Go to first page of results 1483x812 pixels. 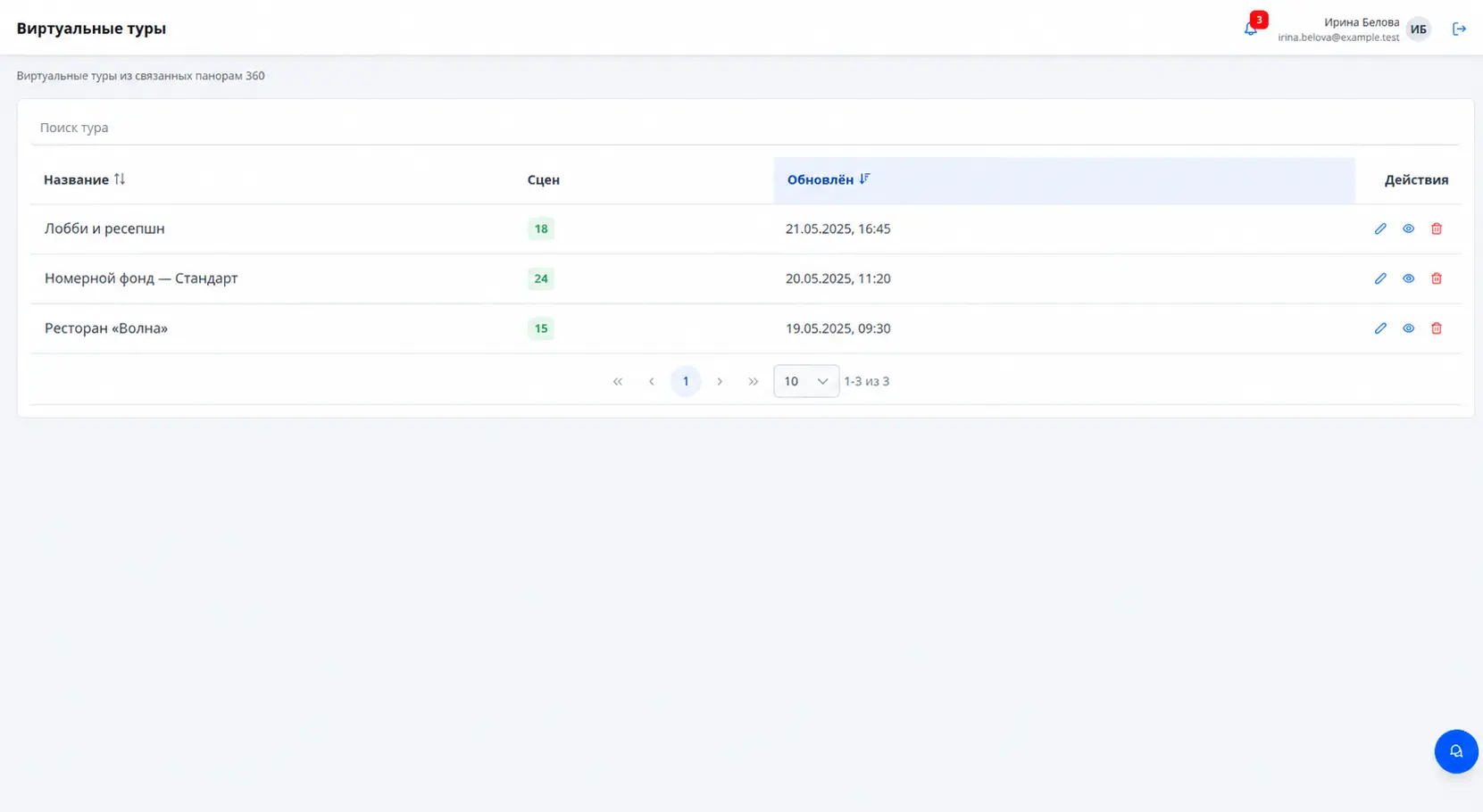tap(617, 381)
